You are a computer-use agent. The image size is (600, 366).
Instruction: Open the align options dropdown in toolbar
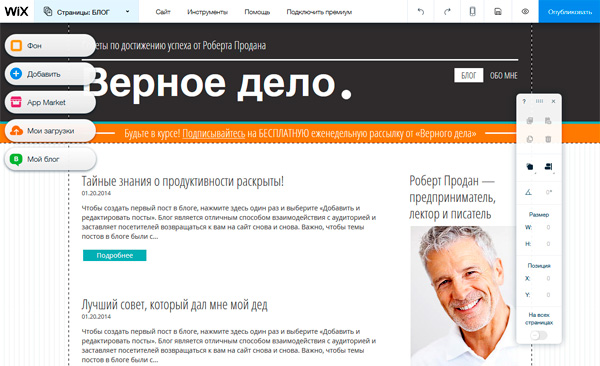[548, 167]
